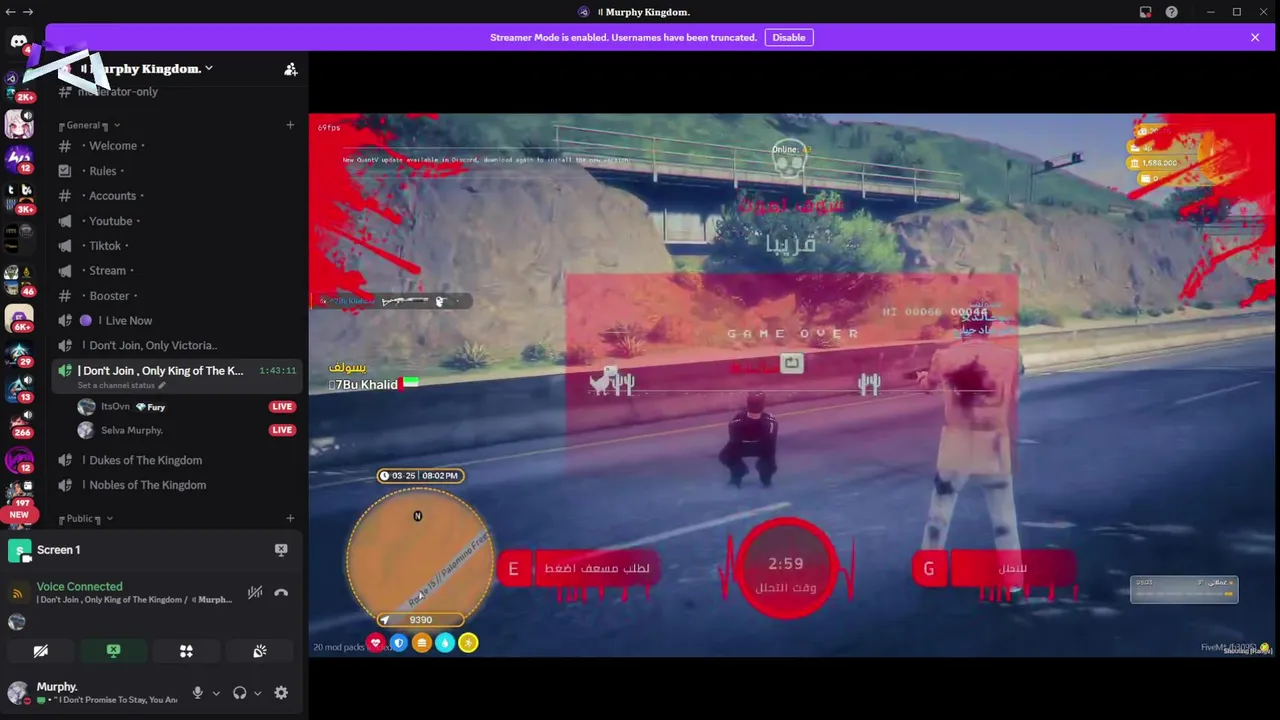This screenshot has height=720, width=1280.
Task: Click ItsOvn user in voice channel
Action: coord(186,407)
